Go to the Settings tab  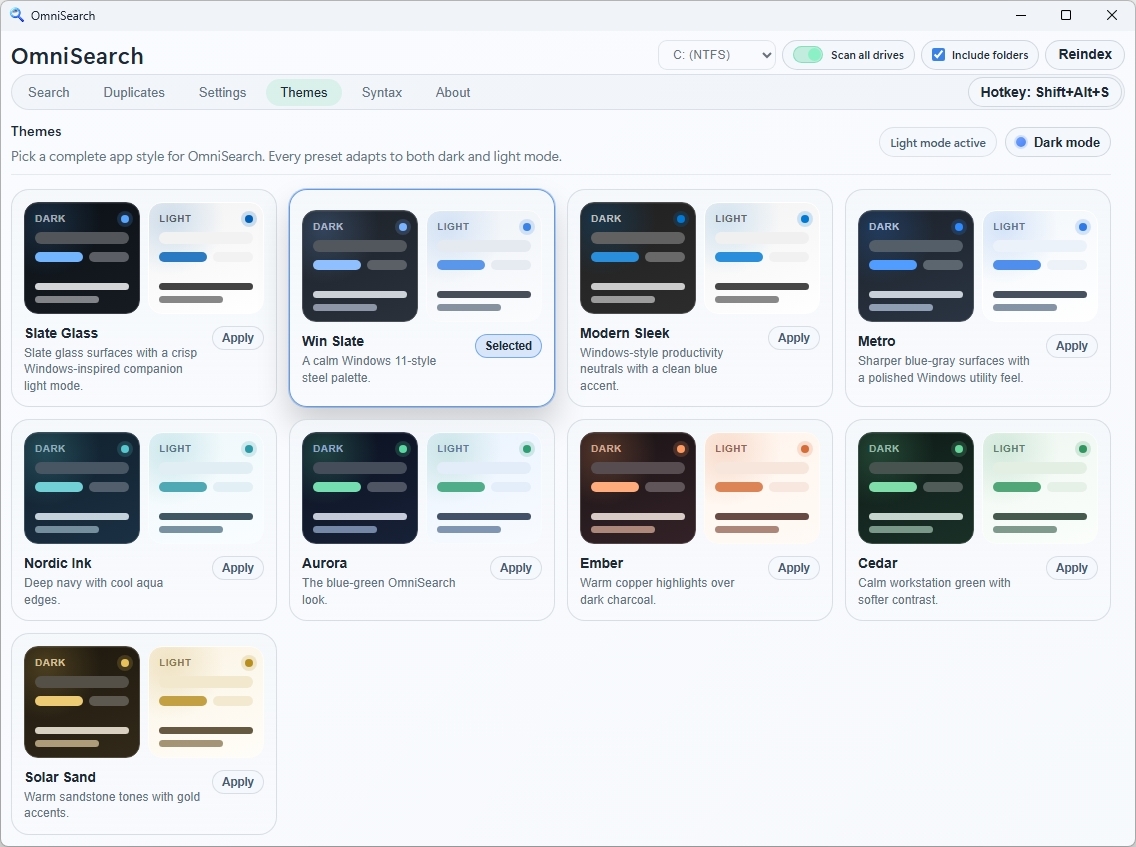tap(222, 92)
